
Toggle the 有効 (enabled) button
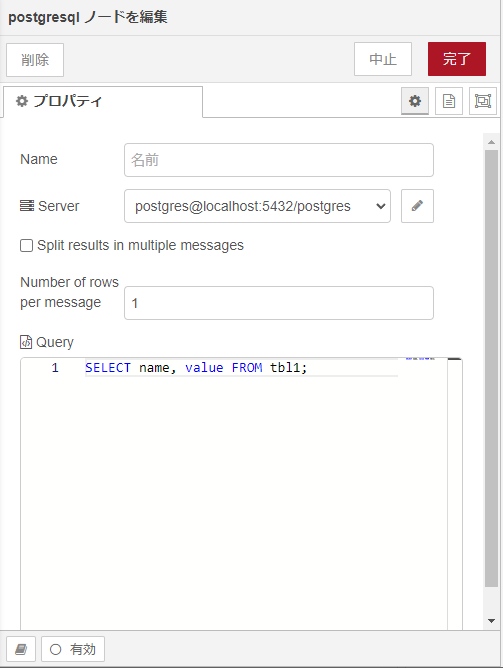pyautogui.click(x=73, y=649)
